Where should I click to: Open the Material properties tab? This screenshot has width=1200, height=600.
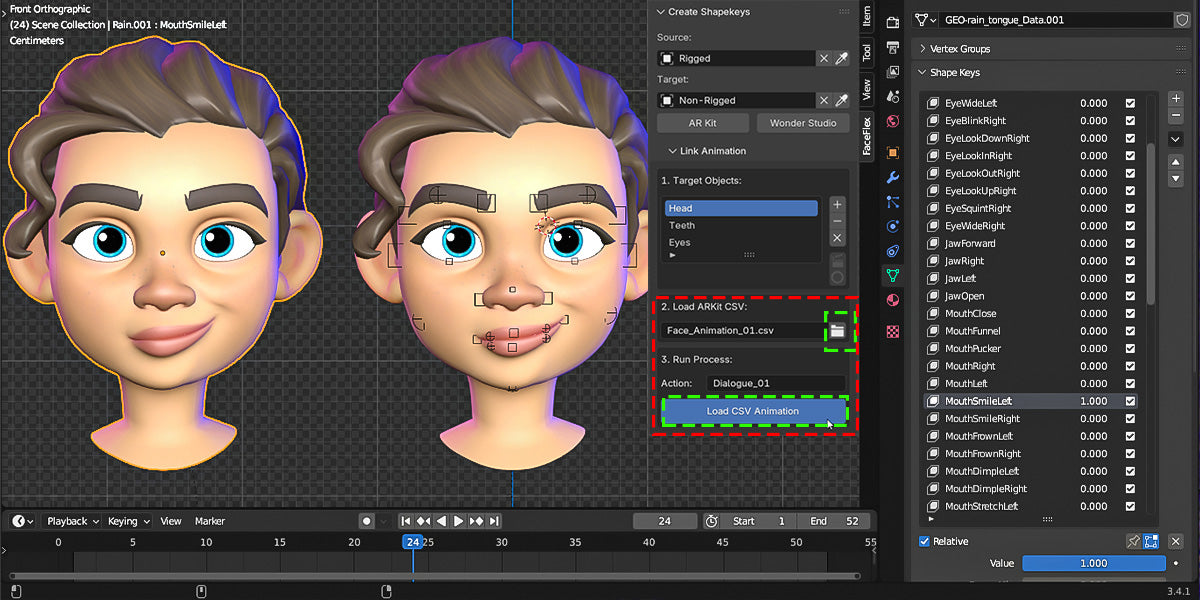tap(893, 300)
